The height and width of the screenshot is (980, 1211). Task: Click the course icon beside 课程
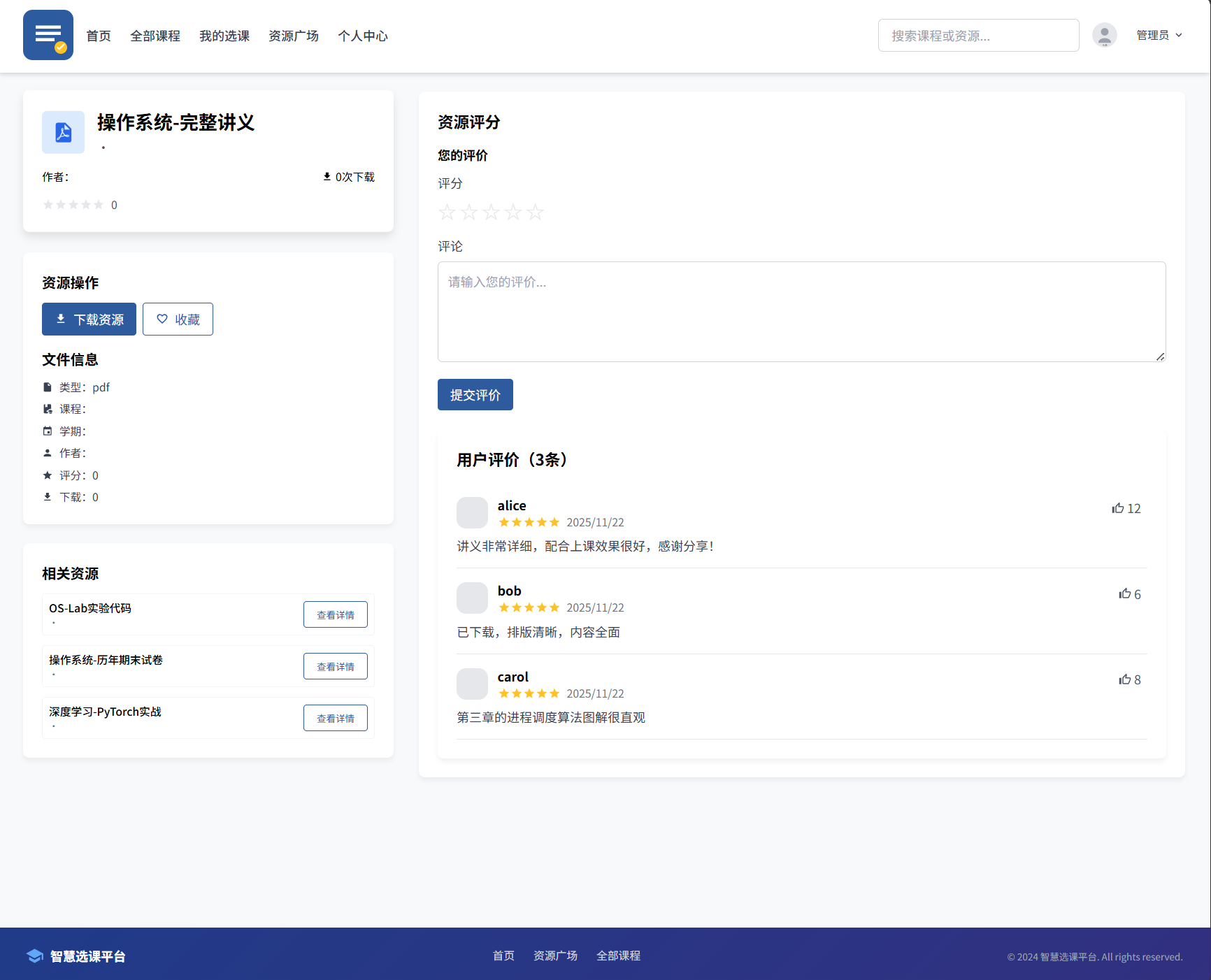point(48,409)
